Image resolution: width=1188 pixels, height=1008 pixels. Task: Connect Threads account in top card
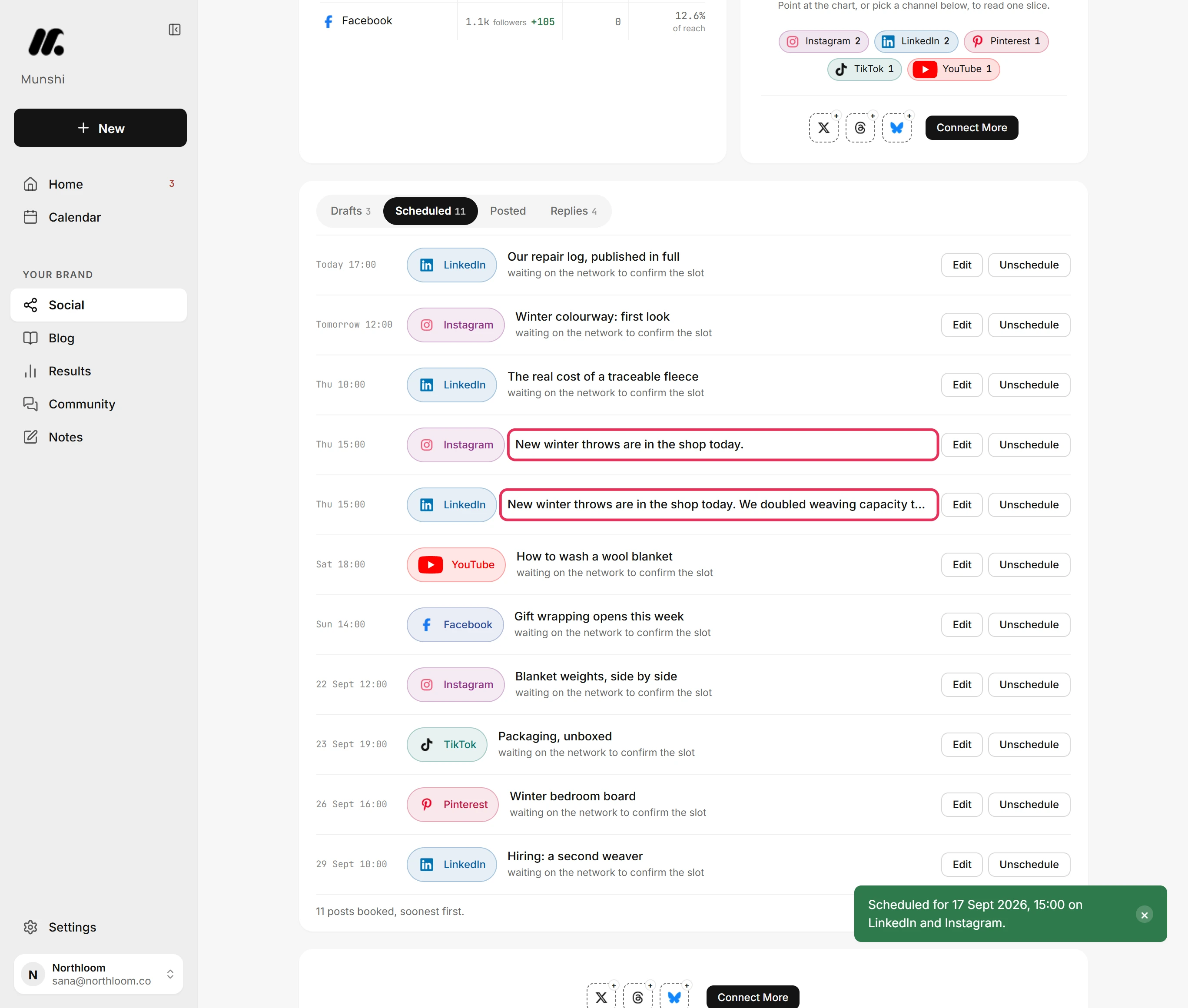860,127
